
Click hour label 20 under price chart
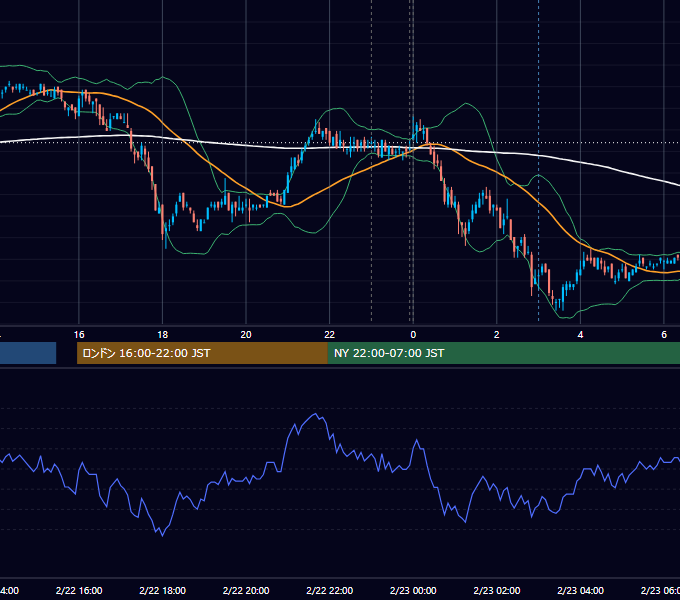tap(246, 335)
